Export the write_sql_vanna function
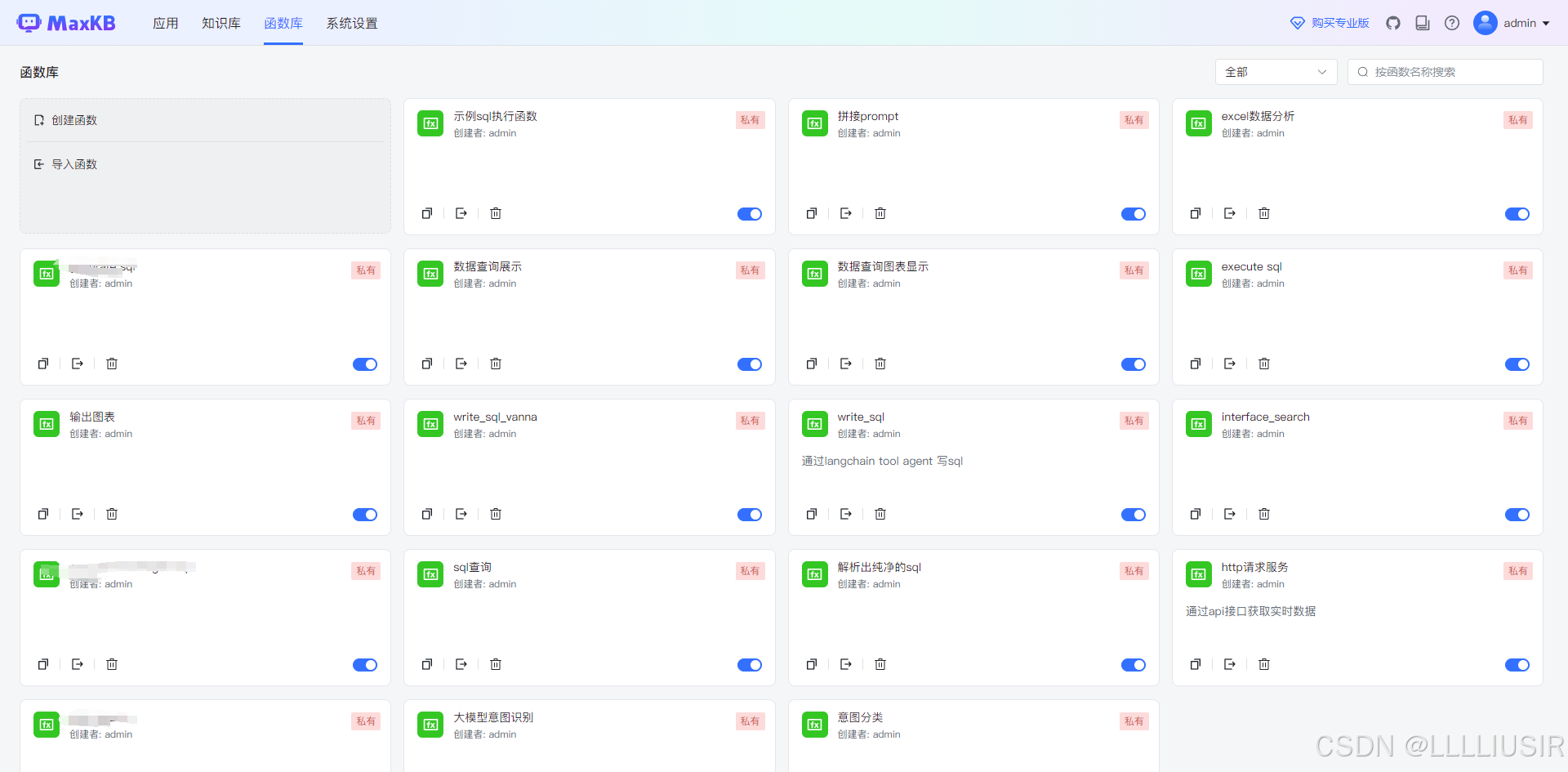The height and width of the screenshot is (772, 1568). (461, 514)
